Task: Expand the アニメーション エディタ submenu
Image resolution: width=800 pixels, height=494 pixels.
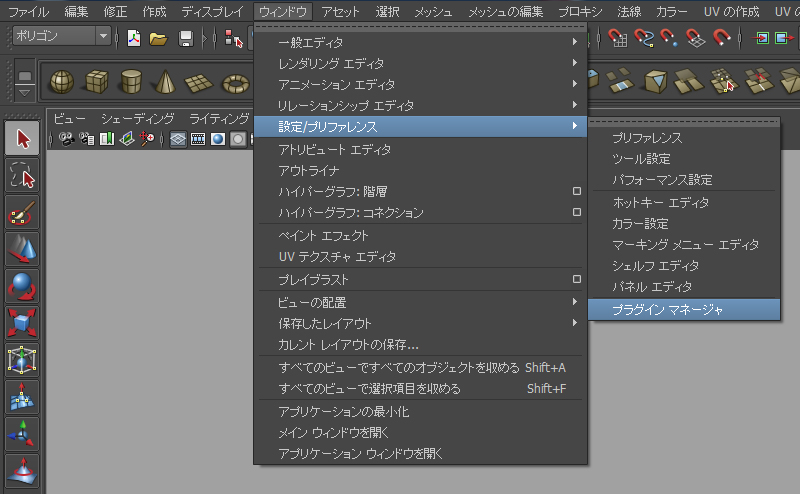Action: click(421, 84)
